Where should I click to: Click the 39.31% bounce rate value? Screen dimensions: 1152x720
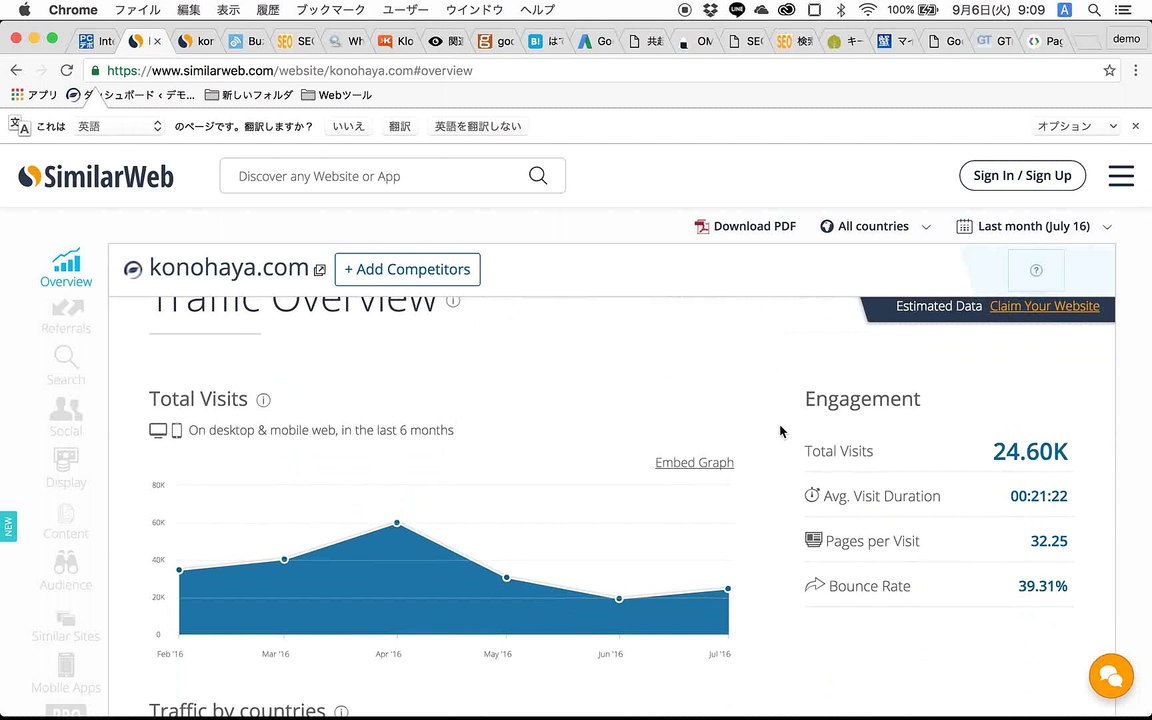[x=1043, y=586]
